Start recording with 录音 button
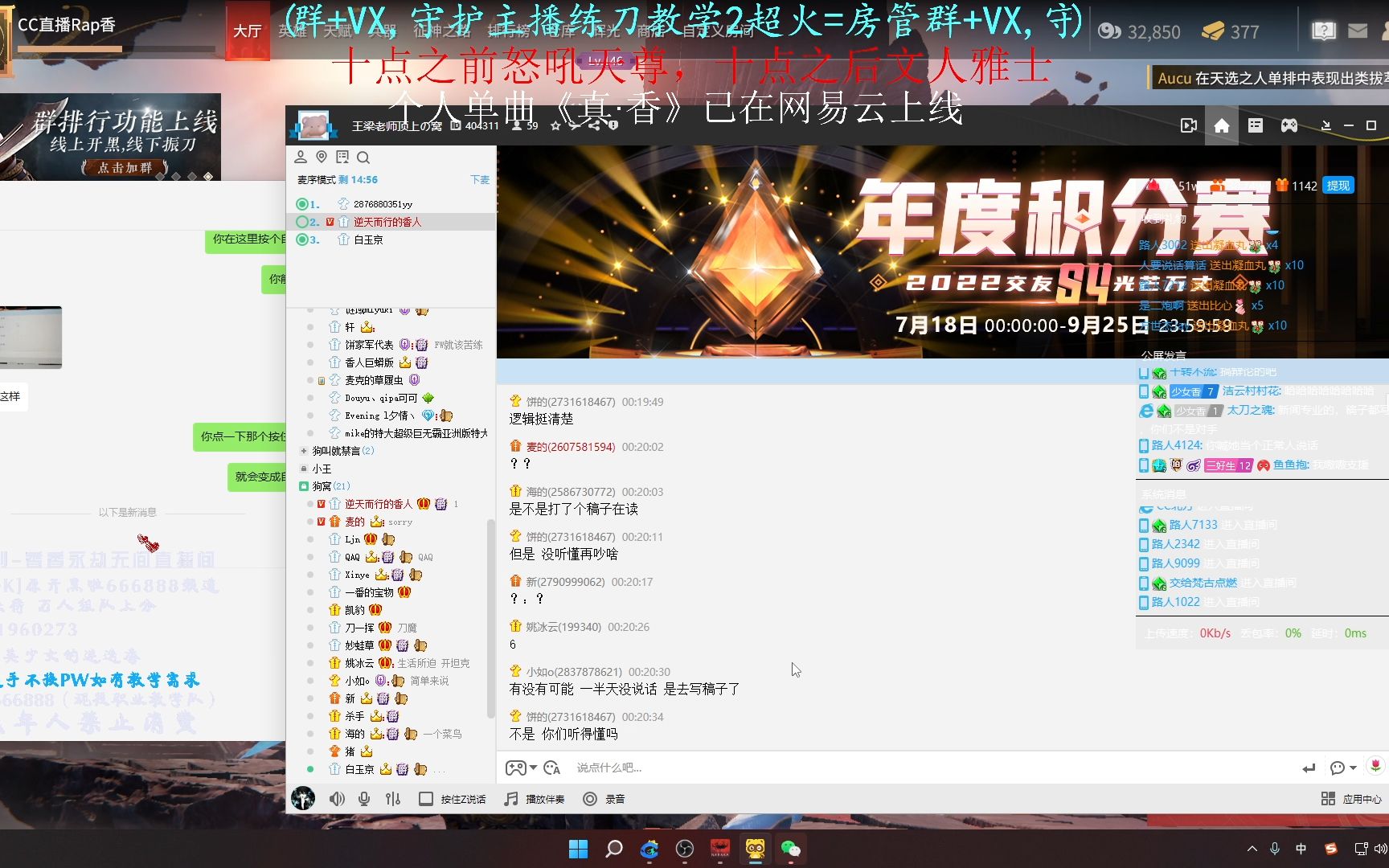The width and height of the screenshot is (1389, 868). (x=604, y=799)
